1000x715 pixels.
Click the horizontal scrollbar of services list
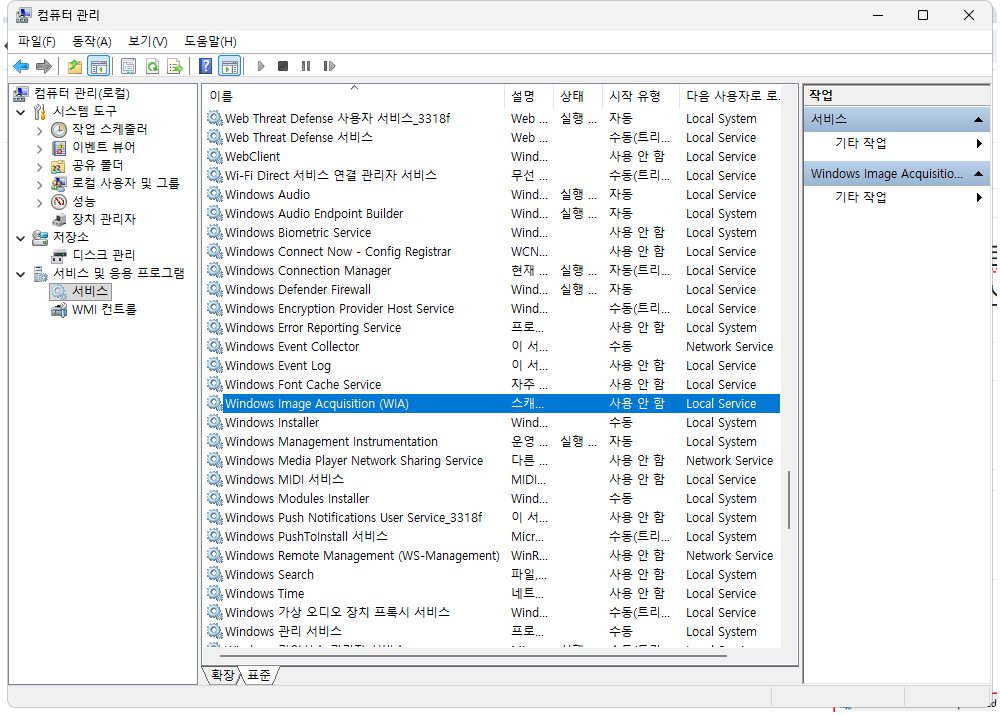473,655
